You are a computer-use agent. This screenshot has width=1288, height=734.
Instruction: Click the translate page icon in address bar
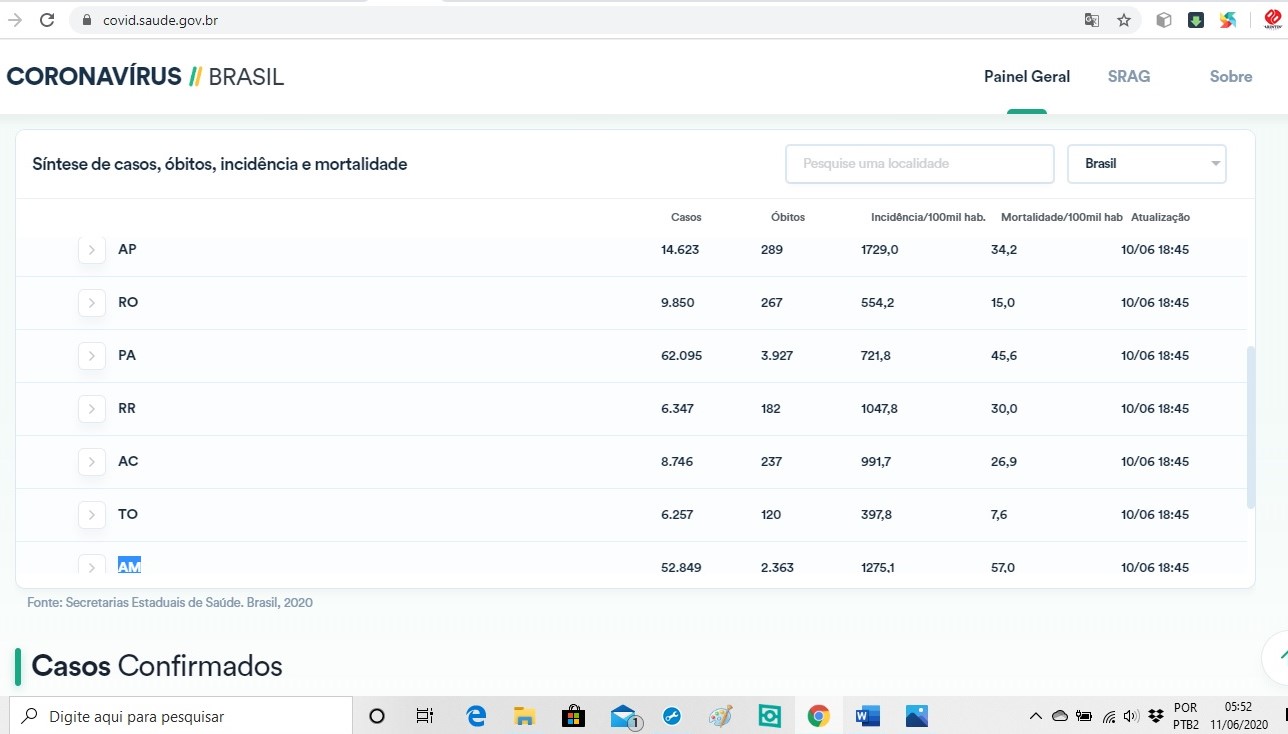1092,20
